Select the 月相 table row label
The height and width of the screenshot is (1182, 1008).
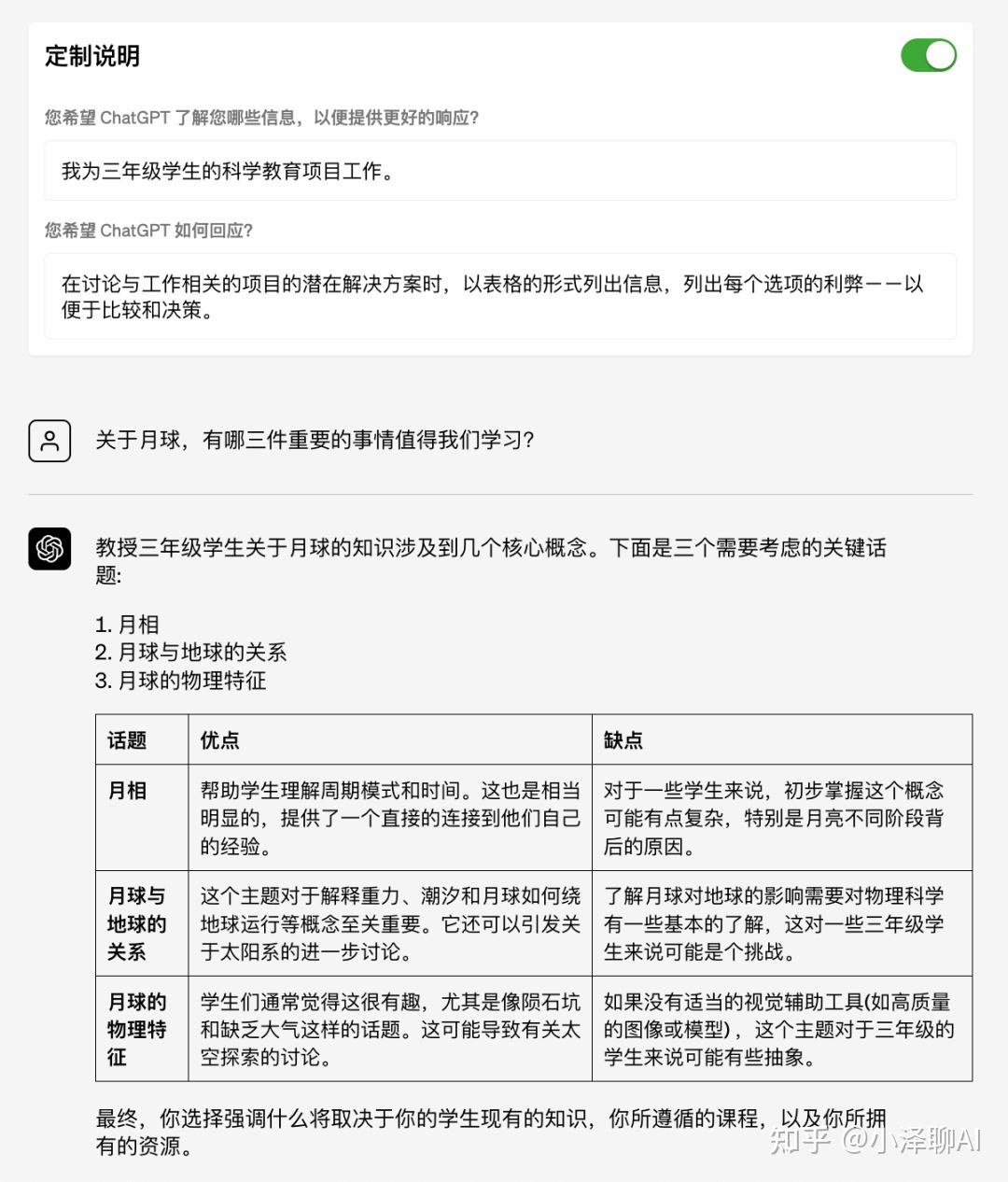click(127, 791)
